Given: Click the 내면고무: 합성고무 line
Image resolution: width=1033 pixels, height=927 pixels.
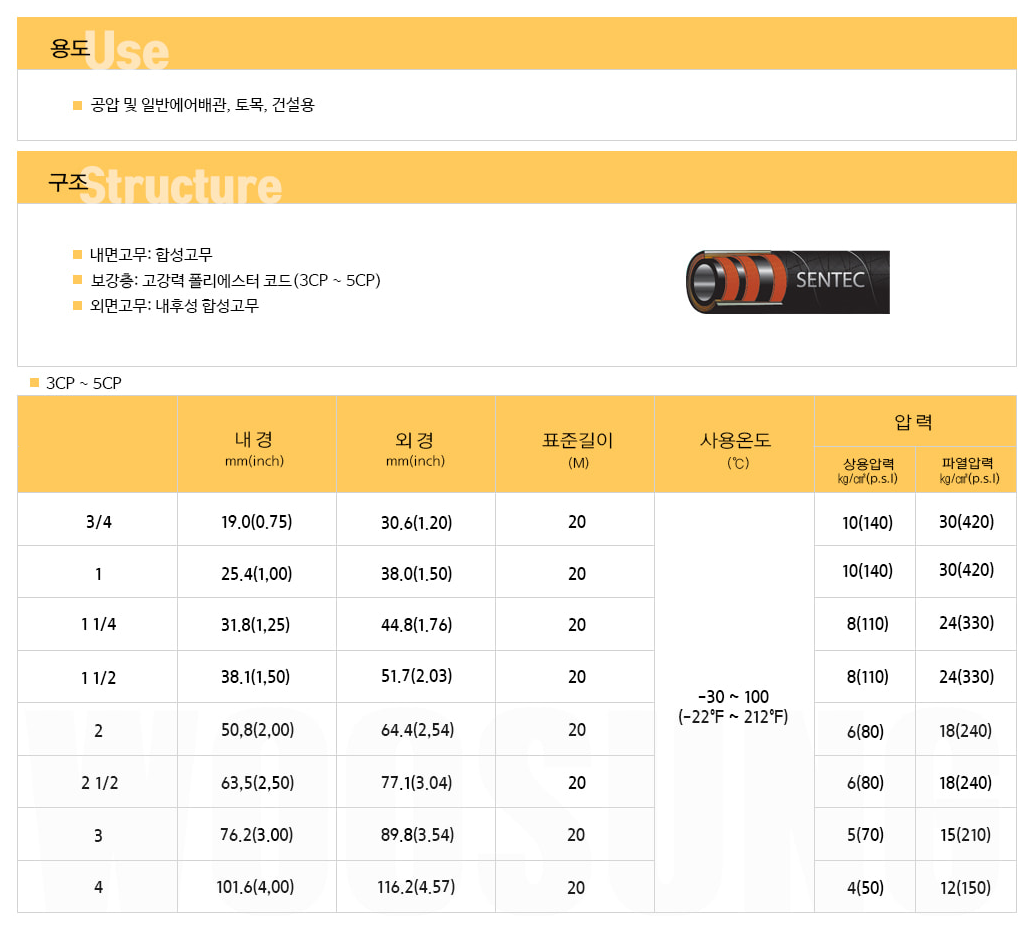Looking at the screenshot, I should click(151, 254).
